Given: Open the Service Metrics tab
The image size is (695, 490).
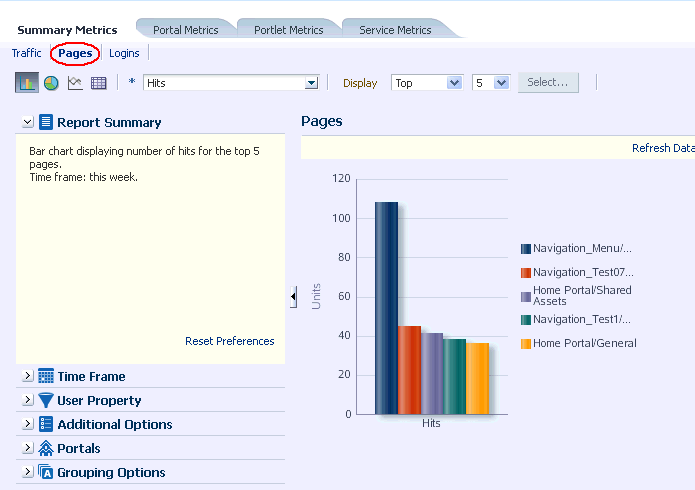Looking at the screenshot, I should (395, 30).
